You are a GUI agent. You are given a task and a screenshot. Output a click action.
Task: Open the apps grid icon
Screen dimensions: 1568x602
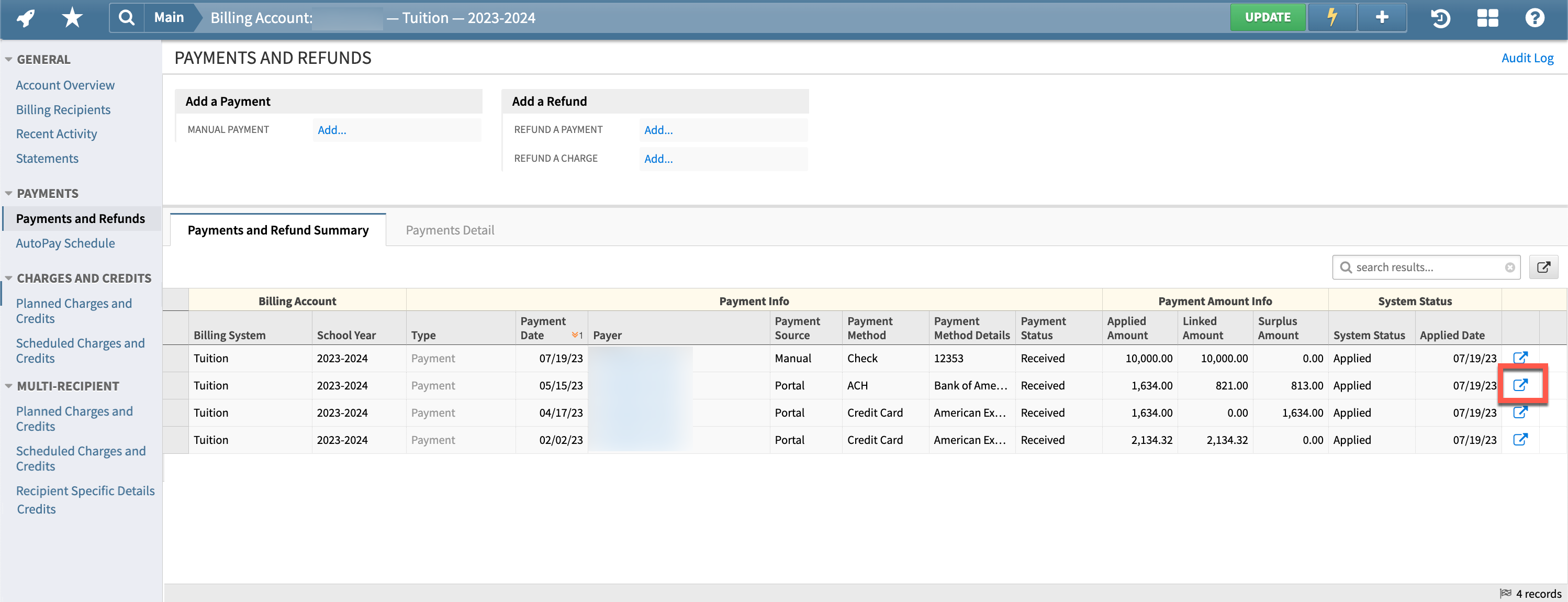(1487, 19)
